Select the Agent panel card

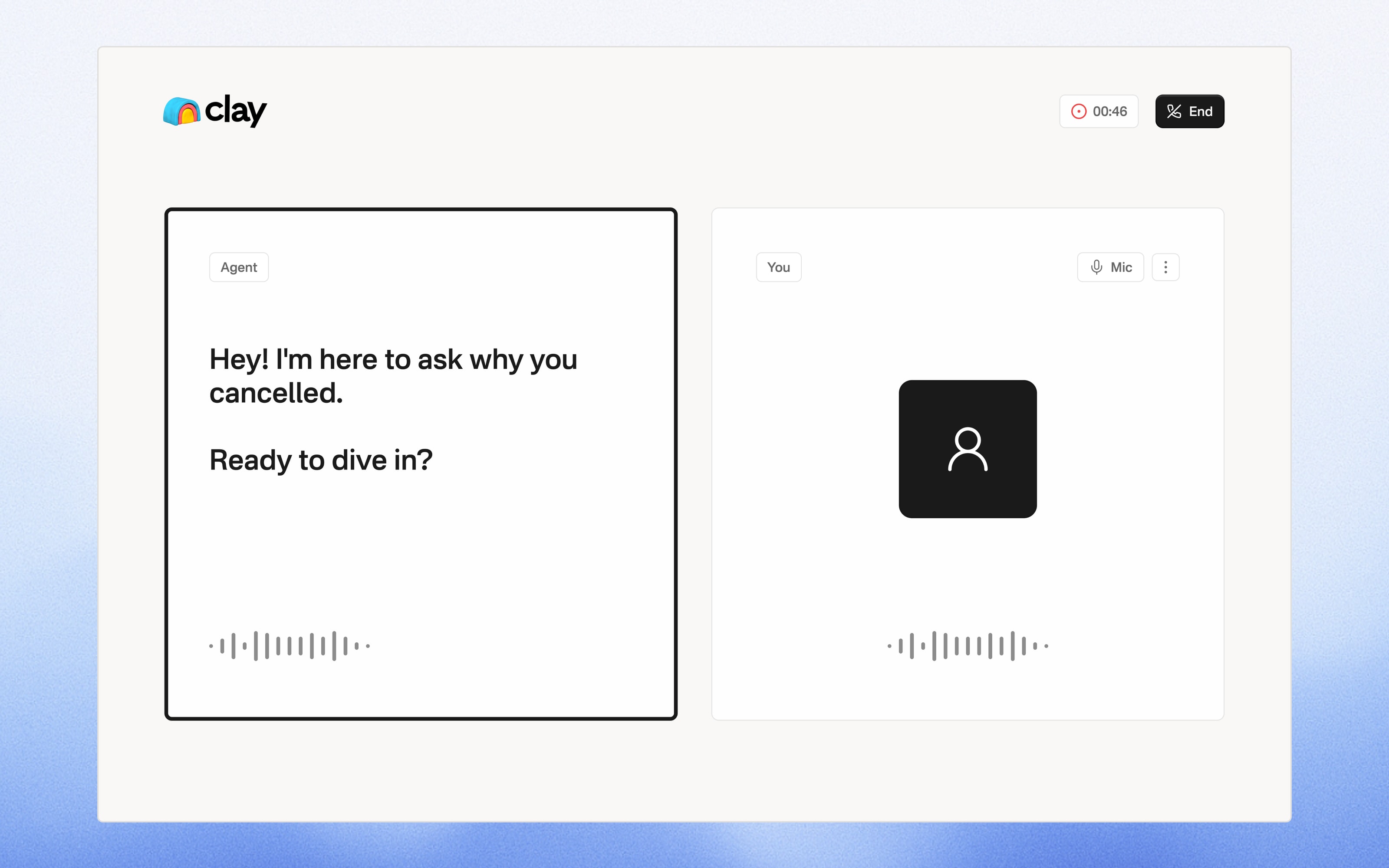[421, 464]
